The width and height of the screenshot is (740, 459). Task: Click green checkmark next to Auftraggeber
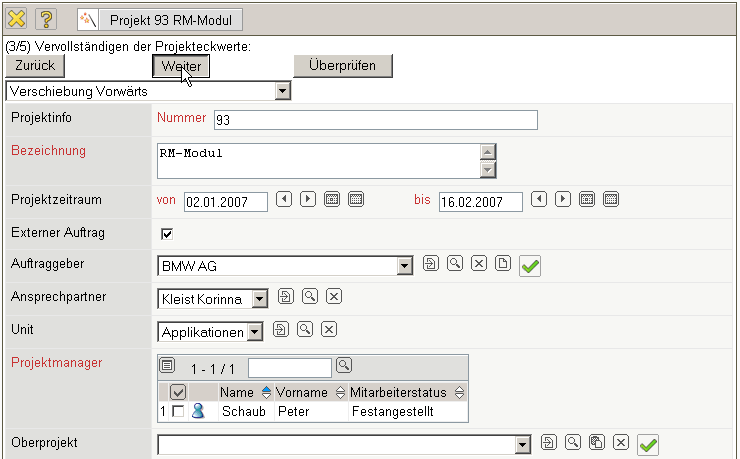[531, 266]
